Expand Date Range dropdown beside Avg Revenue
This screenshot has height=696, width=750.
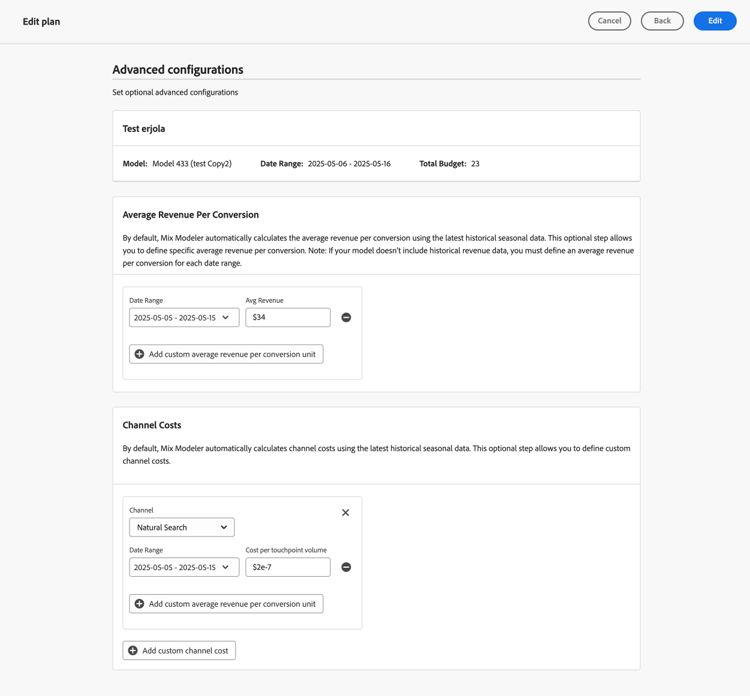tap(183, 318)
